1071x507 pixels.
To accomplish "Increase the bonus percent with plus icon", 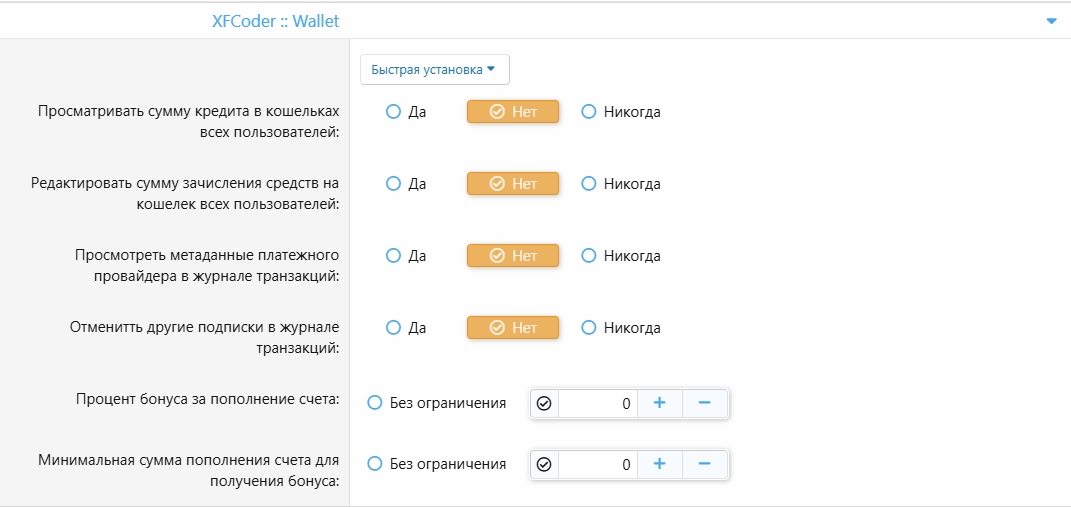I will (x=660, y=403).
